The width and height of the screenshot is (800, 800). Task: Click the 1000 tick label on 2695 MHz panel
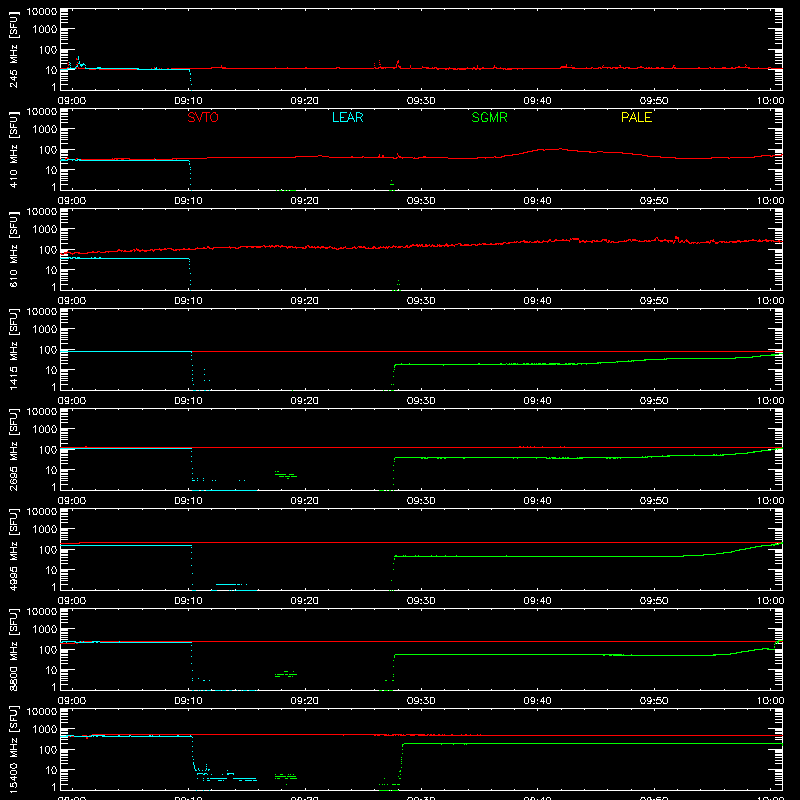point(44,430)
